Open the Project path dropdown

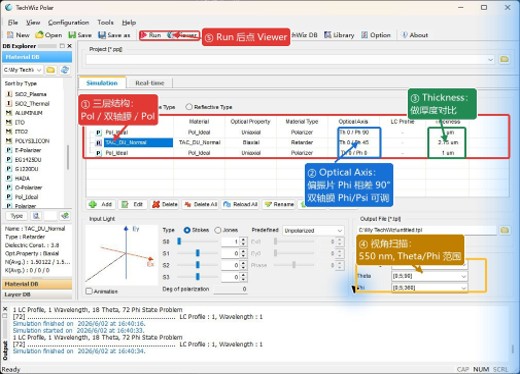[x=490, y=60]
